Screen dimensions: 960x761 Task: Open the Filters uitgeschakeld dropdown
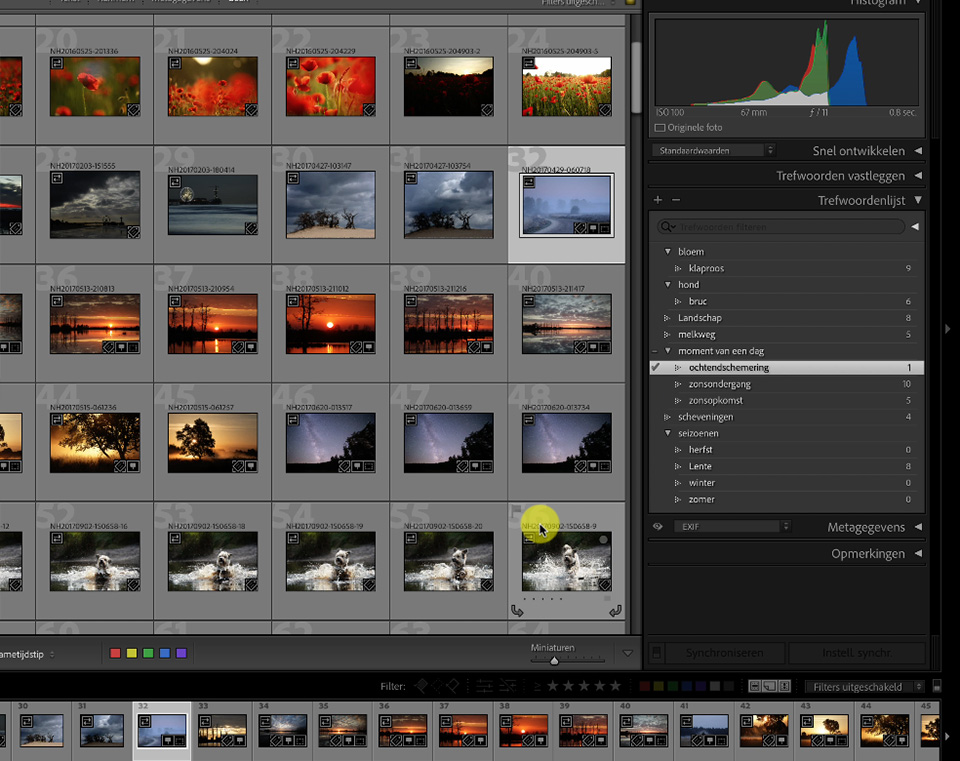click(864, 687)
